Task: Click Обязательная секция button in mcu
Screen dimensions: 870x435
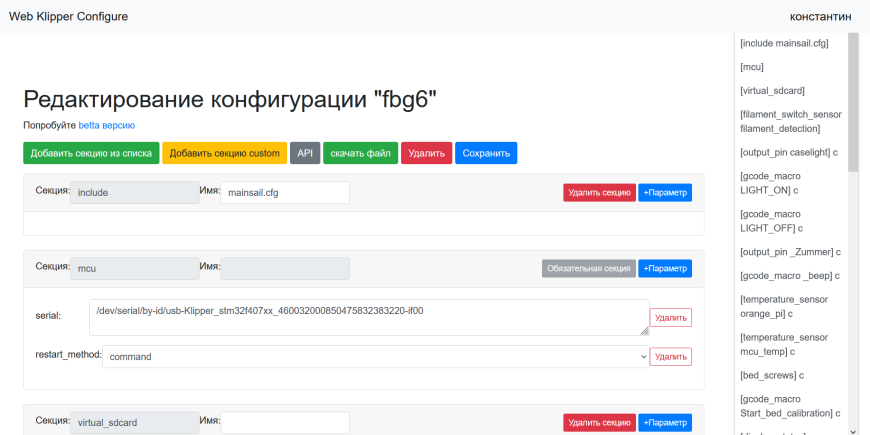Action: [x=589, y=269]
